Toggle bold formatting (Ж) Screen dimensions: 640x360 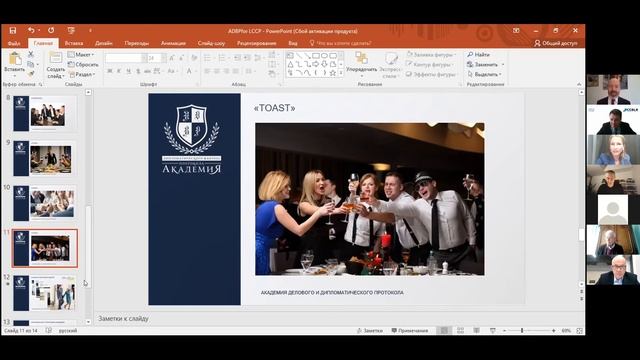click(x=110, y=71)
